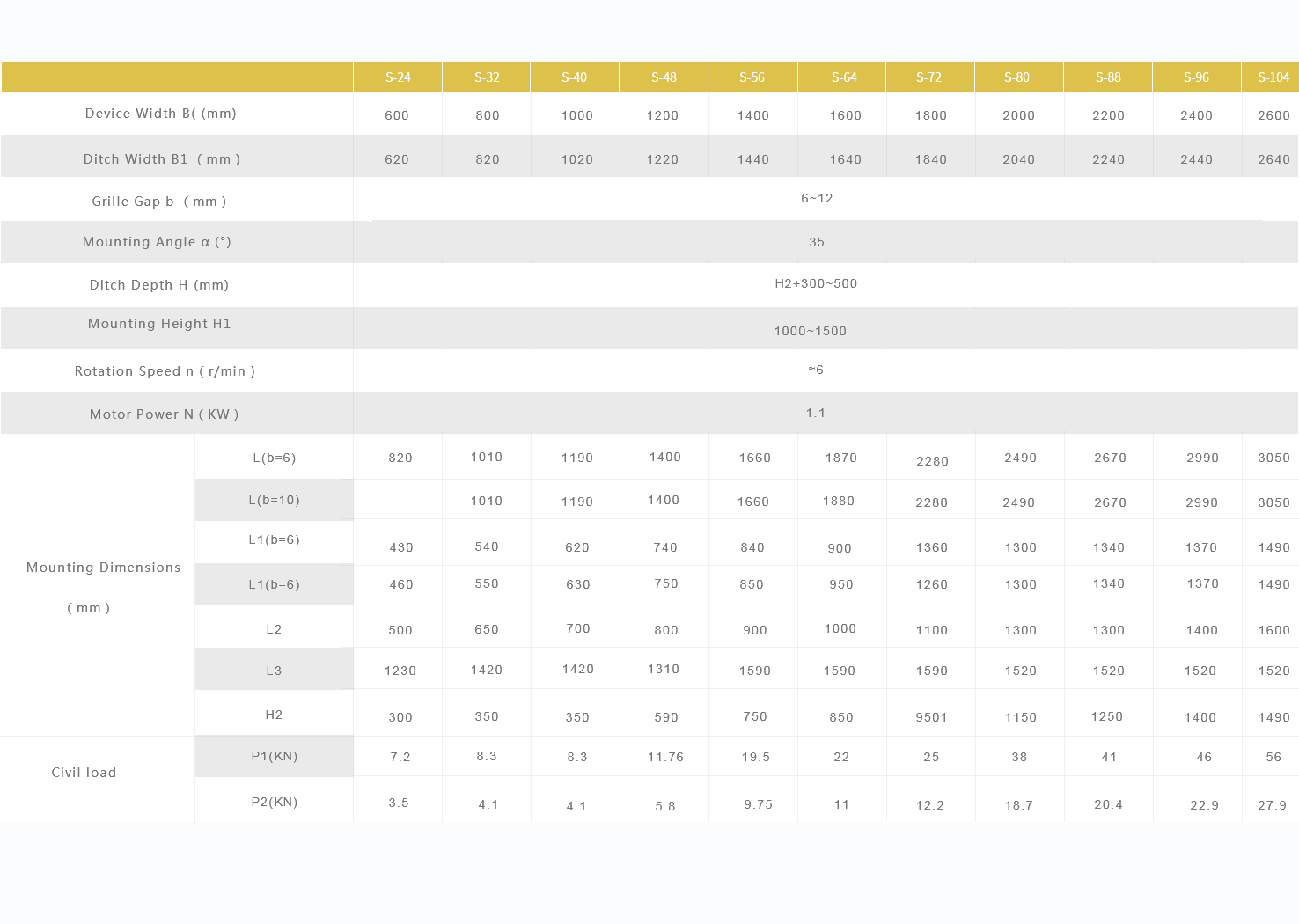Select the P1(KN) row label
Screen dimensions: 1299x924
point(274,756)
